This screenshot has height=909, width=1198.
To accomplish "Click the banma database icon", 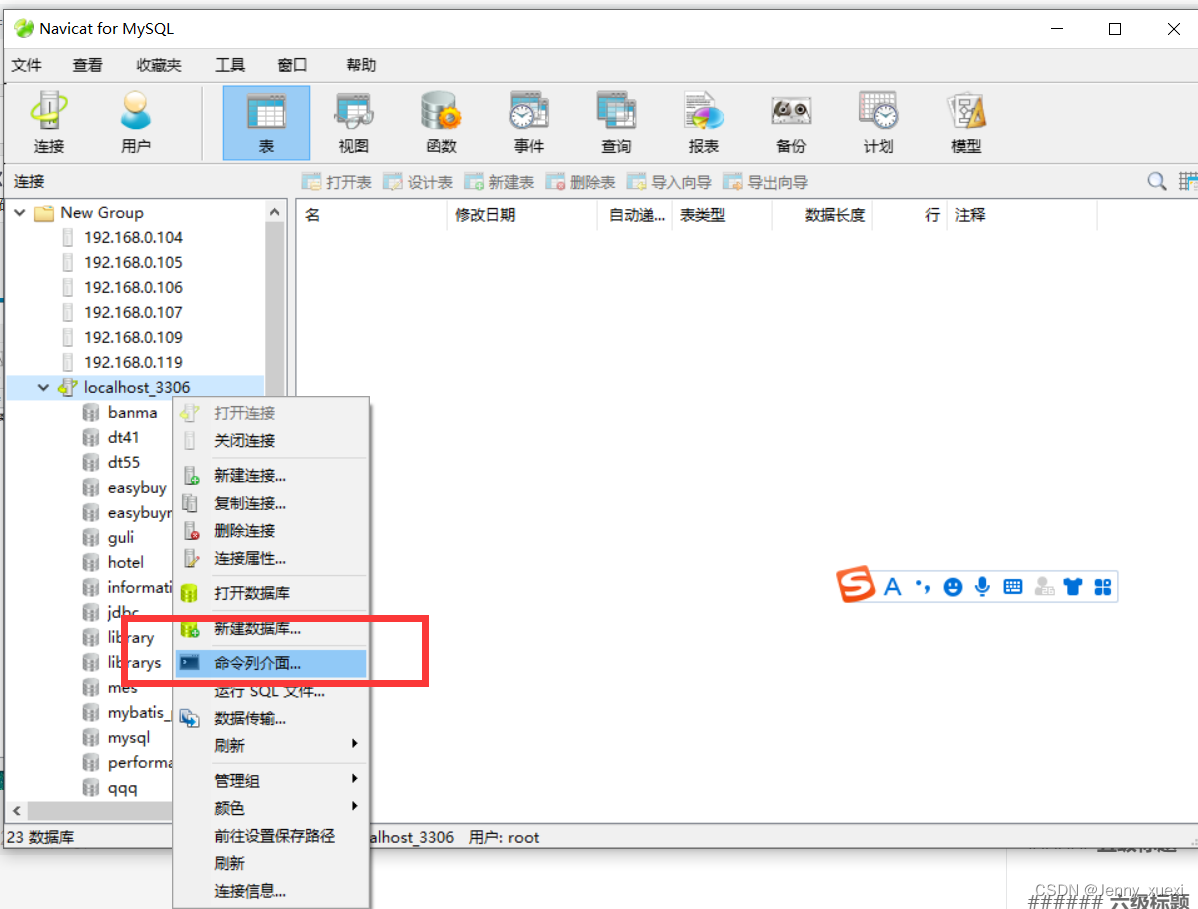I will (91, 412).
